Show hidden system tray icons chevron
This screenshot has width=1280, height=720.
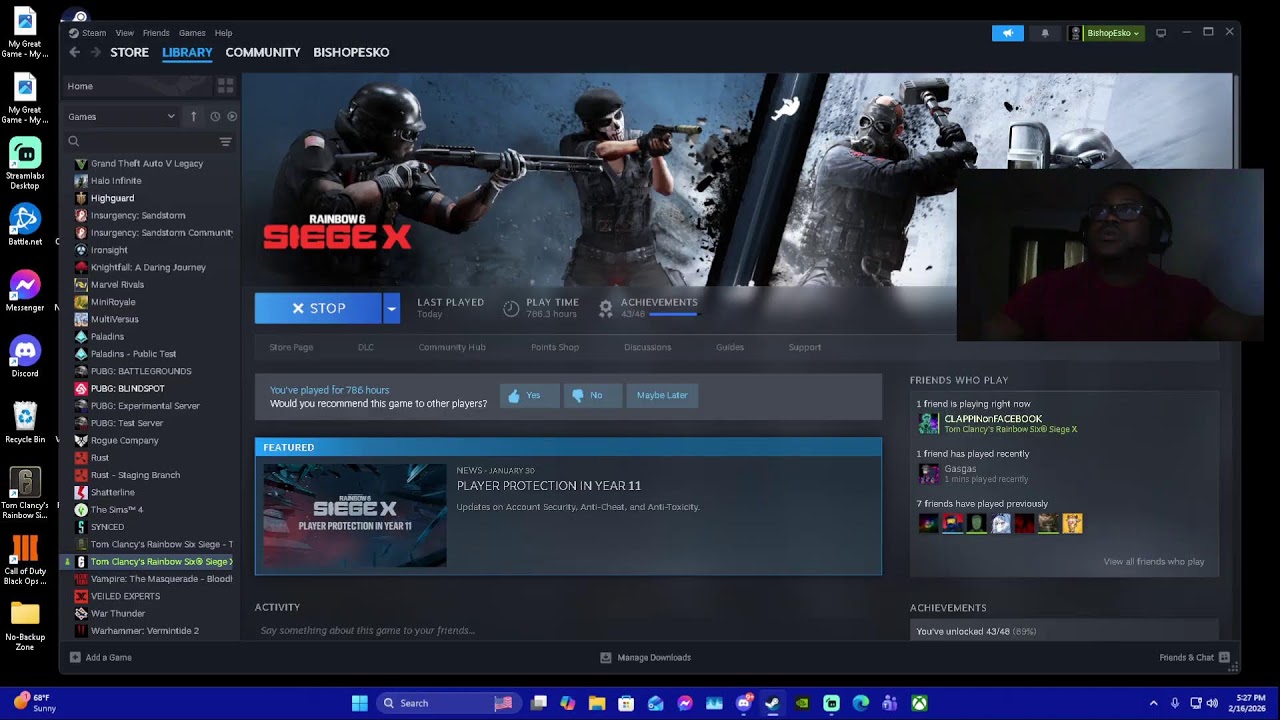[x=1153, y=703]
